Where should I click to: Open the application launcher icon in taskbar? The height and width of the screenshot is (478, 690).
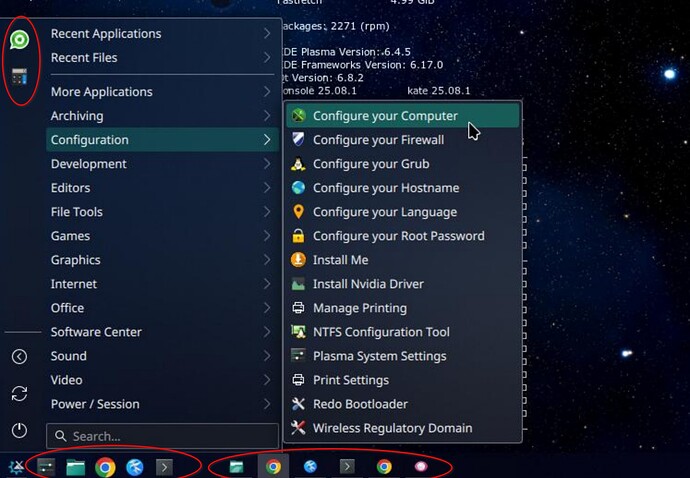(x=16, y=466)
